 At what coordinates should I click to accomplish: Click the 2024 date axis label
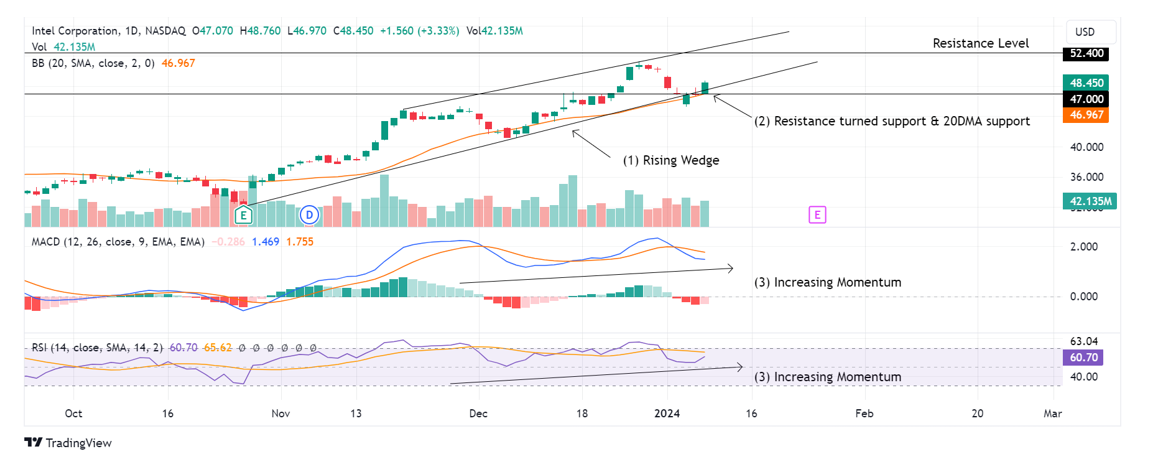[668, 413]
